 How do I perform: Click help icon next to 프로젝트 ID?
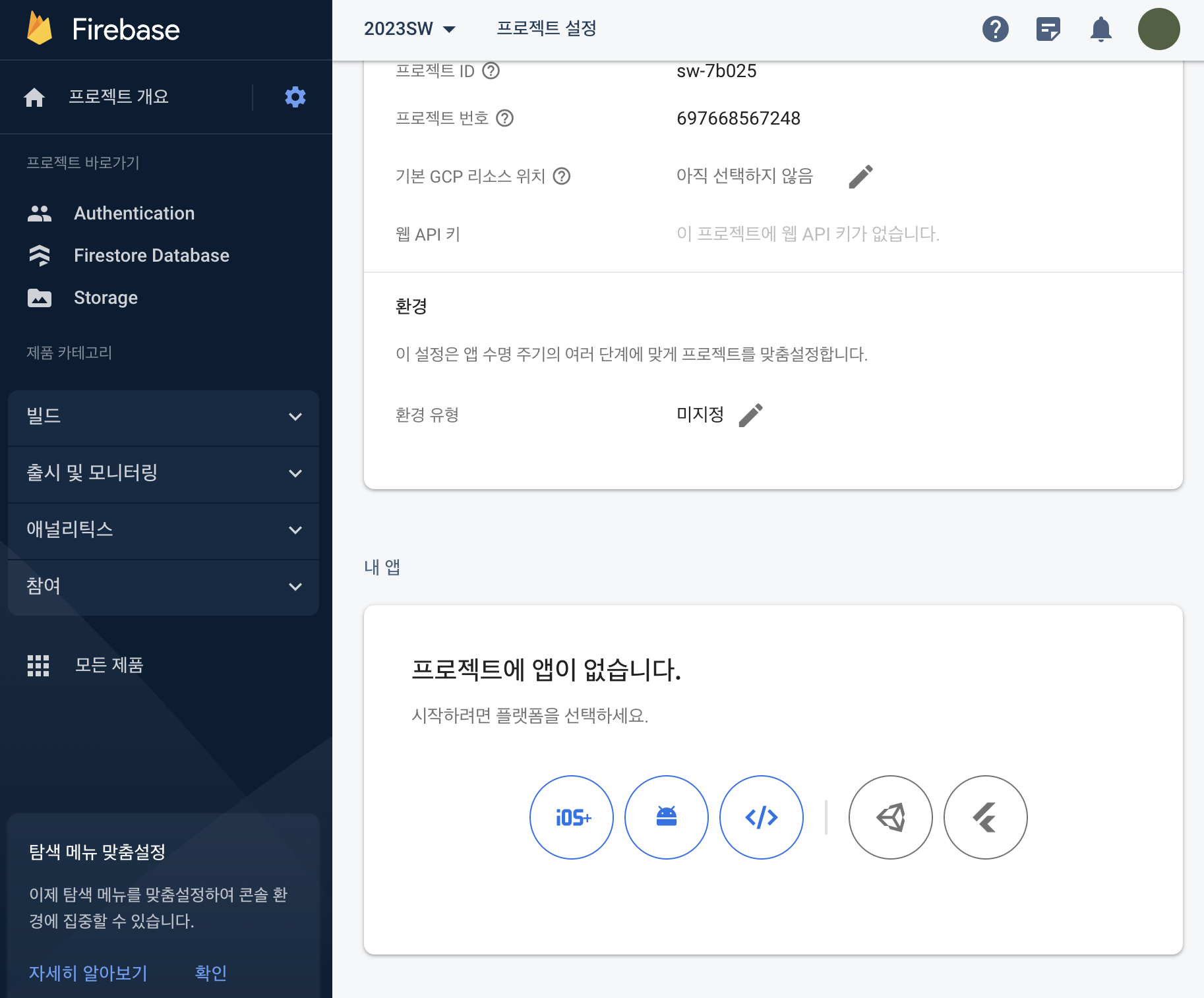point(491,71)
